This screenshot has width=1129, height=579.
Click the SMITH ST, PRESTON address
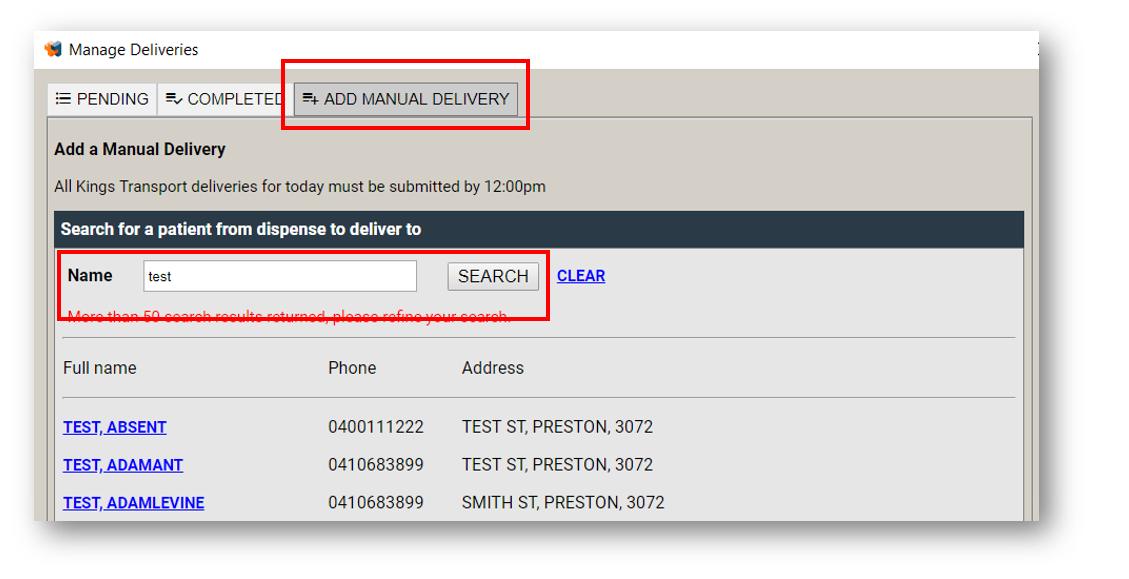tap(563, 503)
